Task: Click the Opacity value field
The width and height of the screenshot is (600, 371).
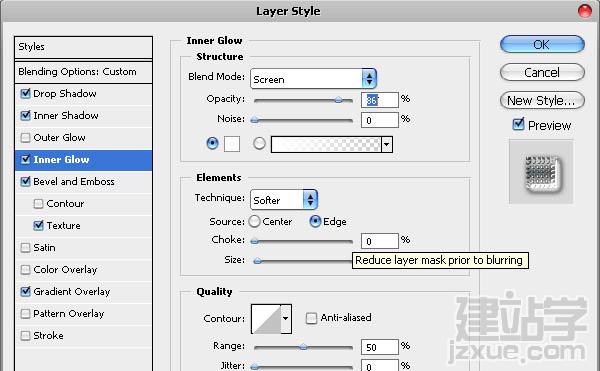Action: (x=380, y=100)
